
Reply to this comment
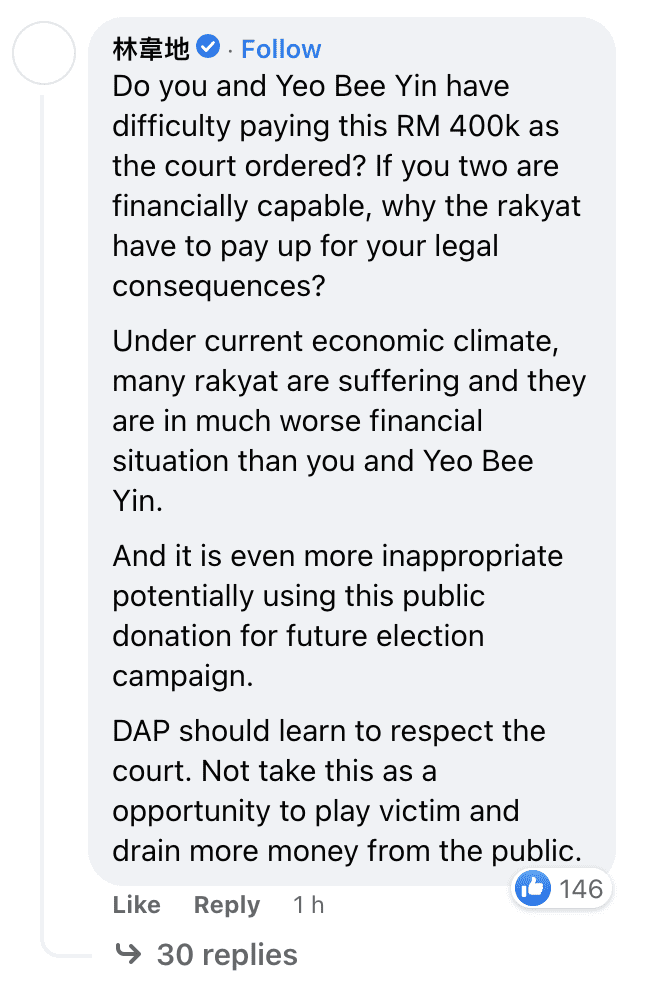pyautogui.click(x=227, y=905)
